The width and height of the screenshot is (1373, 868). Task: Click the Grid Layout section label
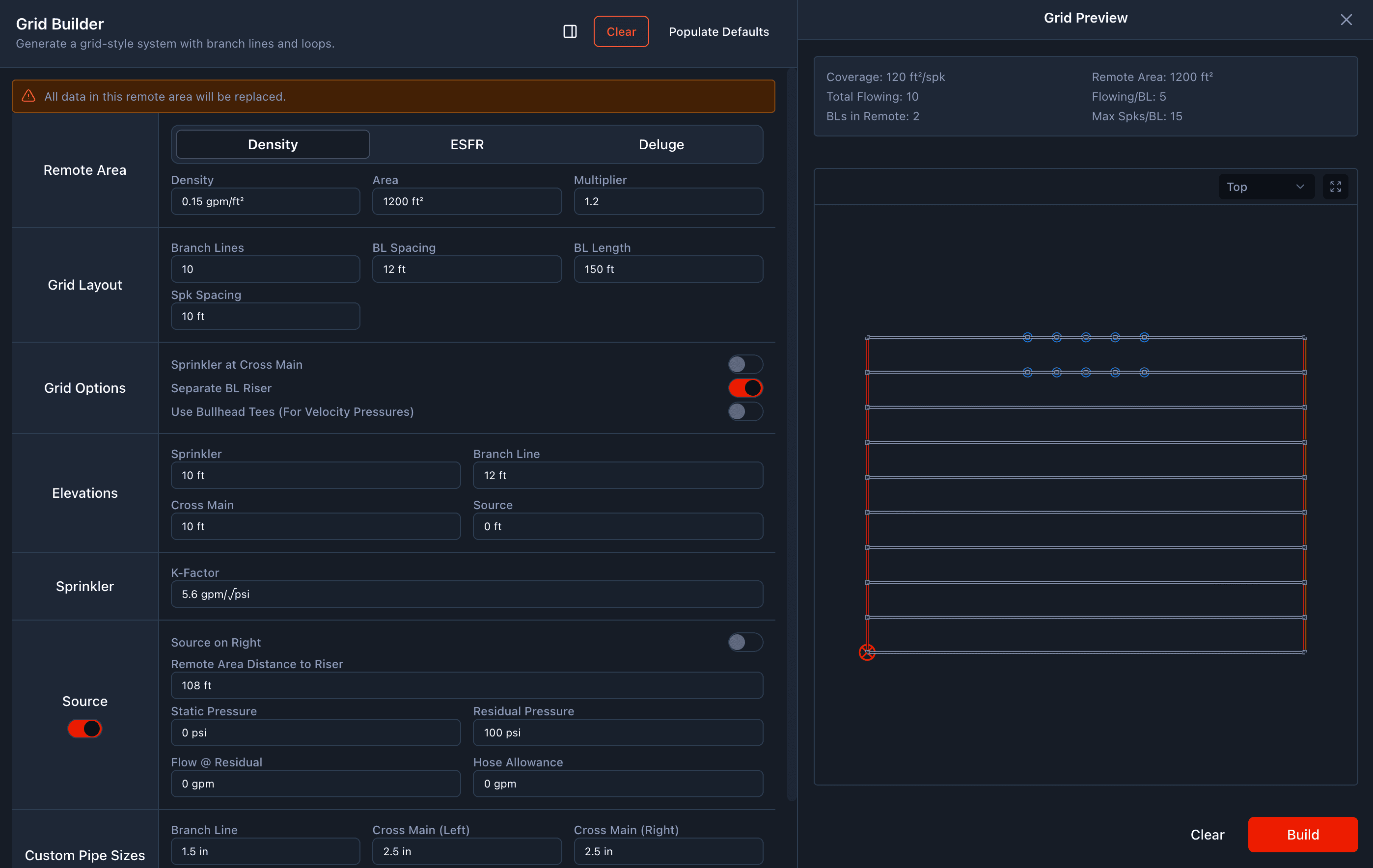[x=85, y=285]
